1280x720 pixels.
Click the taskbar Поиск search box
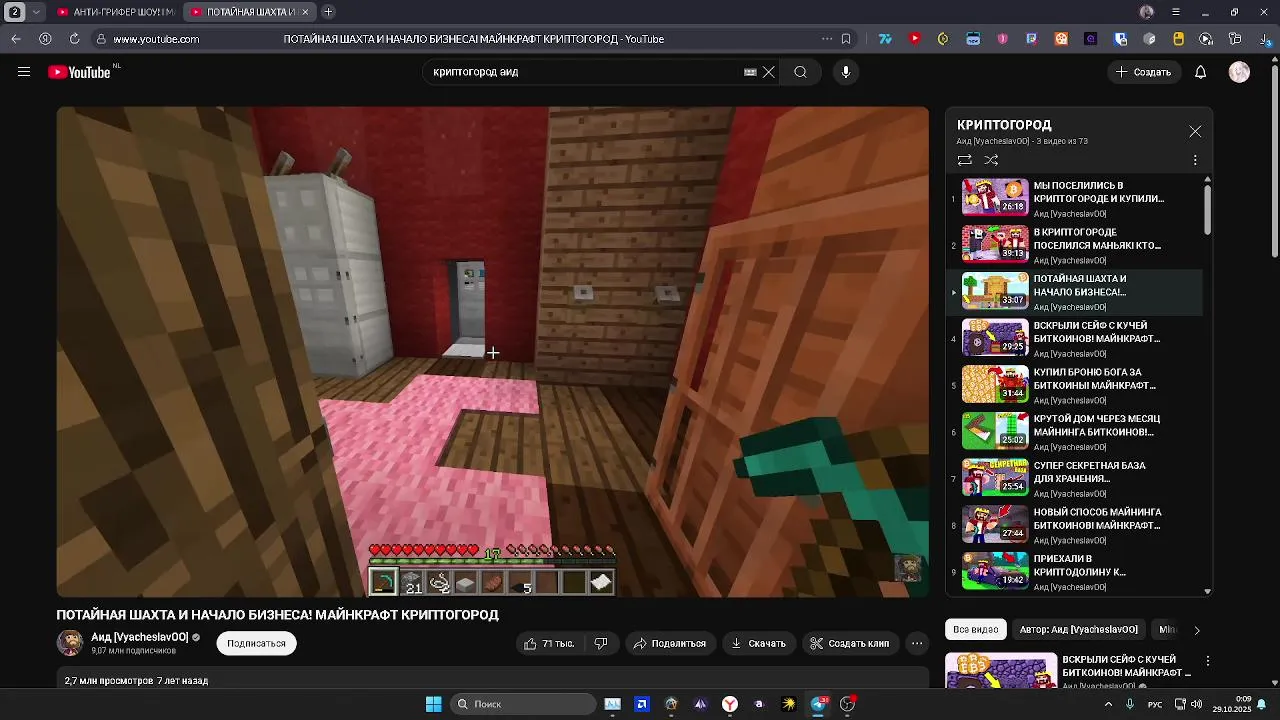(523, 704)
